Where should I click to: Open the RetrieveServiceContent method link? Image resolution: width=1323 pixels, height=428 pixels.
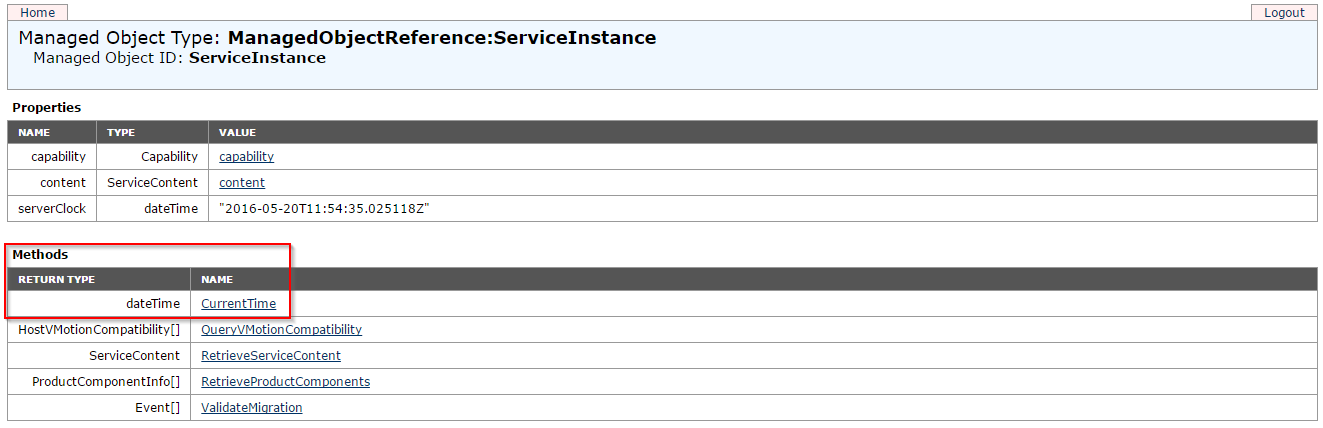point(271,356)
